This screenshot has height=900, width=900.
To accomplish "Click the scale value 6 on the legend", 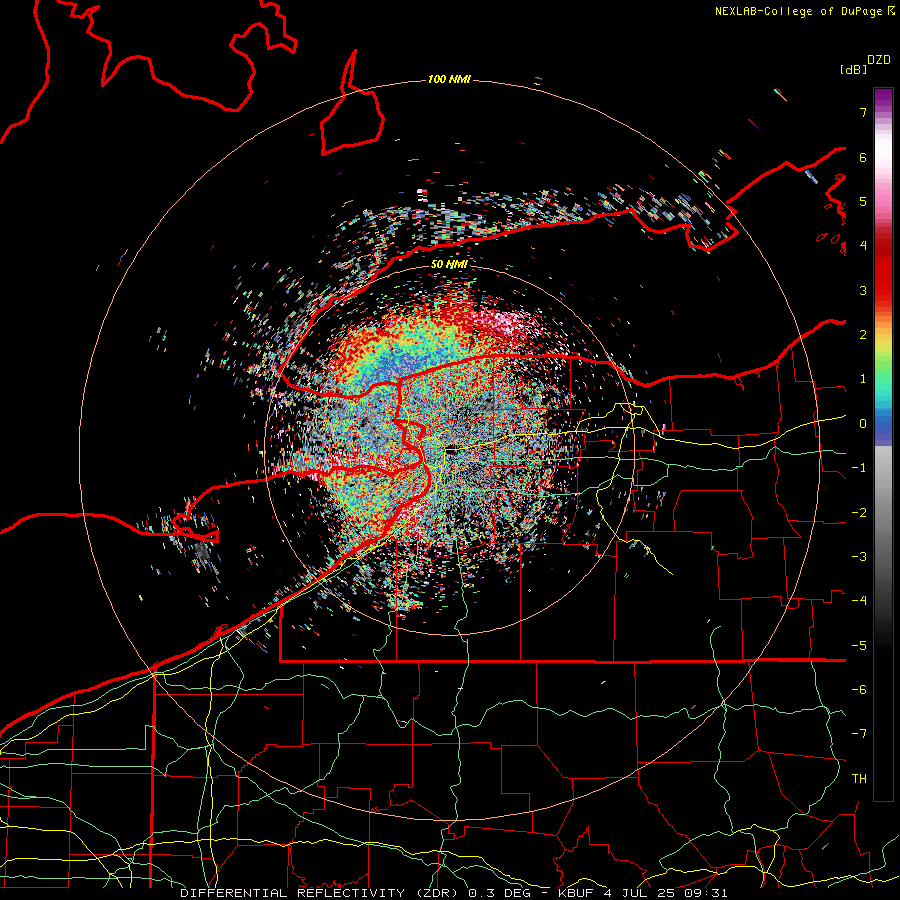I will [863, 157].
